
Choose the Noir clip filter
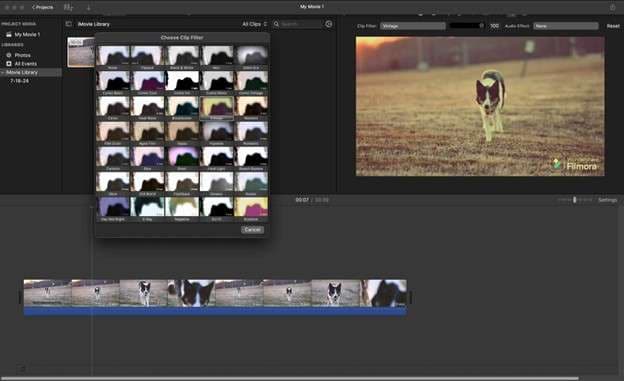pos(216,57)
